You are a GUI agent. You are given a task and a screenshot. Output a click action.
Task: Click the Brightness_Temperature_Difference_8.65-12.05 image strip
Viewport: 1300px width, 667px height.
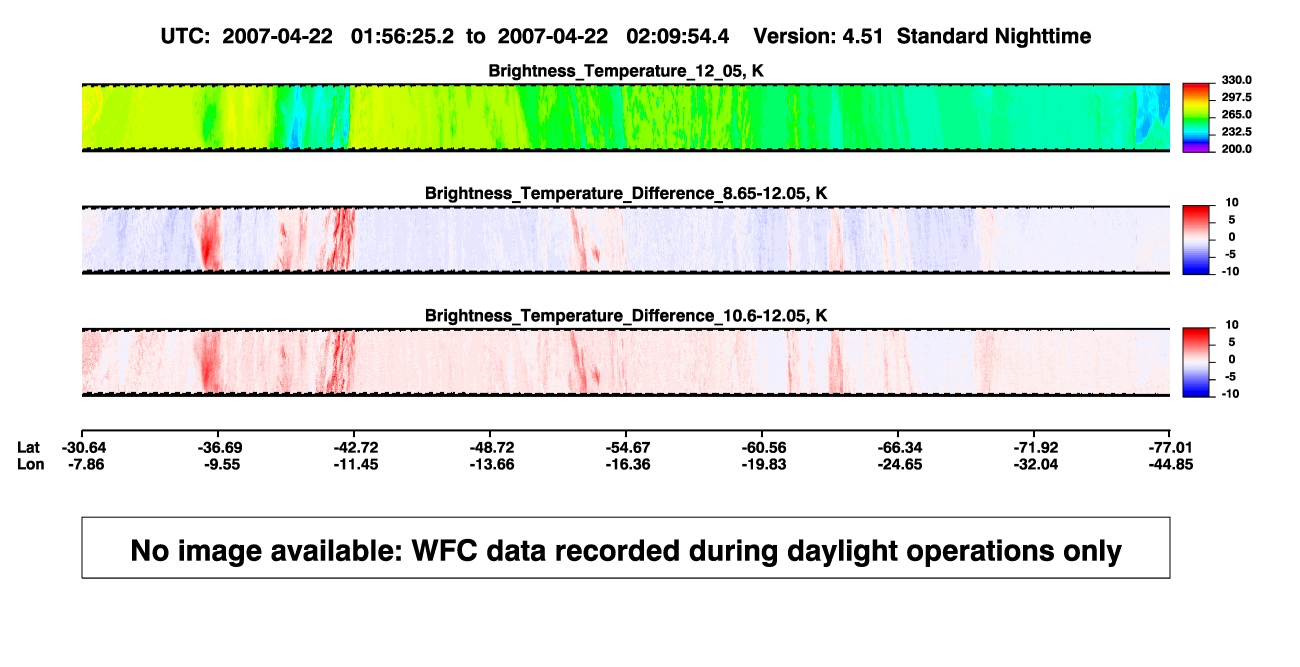pyautogui.click(x=625, y=240)
